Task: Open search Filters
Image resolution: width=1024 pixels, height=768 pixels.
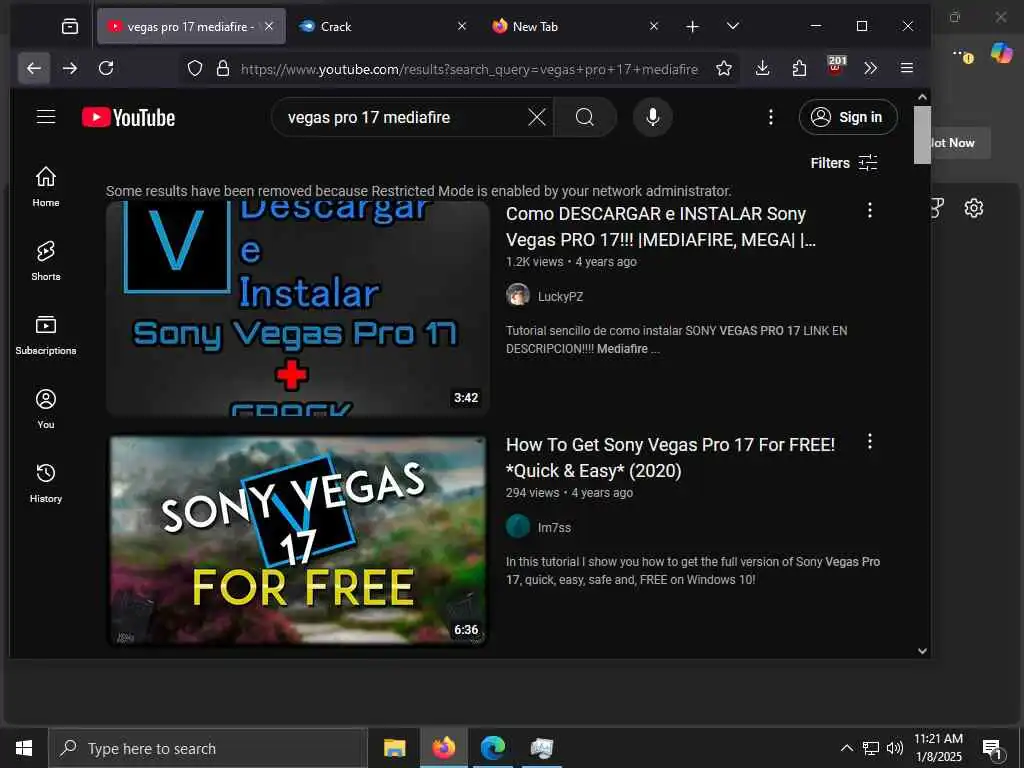Action: [x=844, y=163]
